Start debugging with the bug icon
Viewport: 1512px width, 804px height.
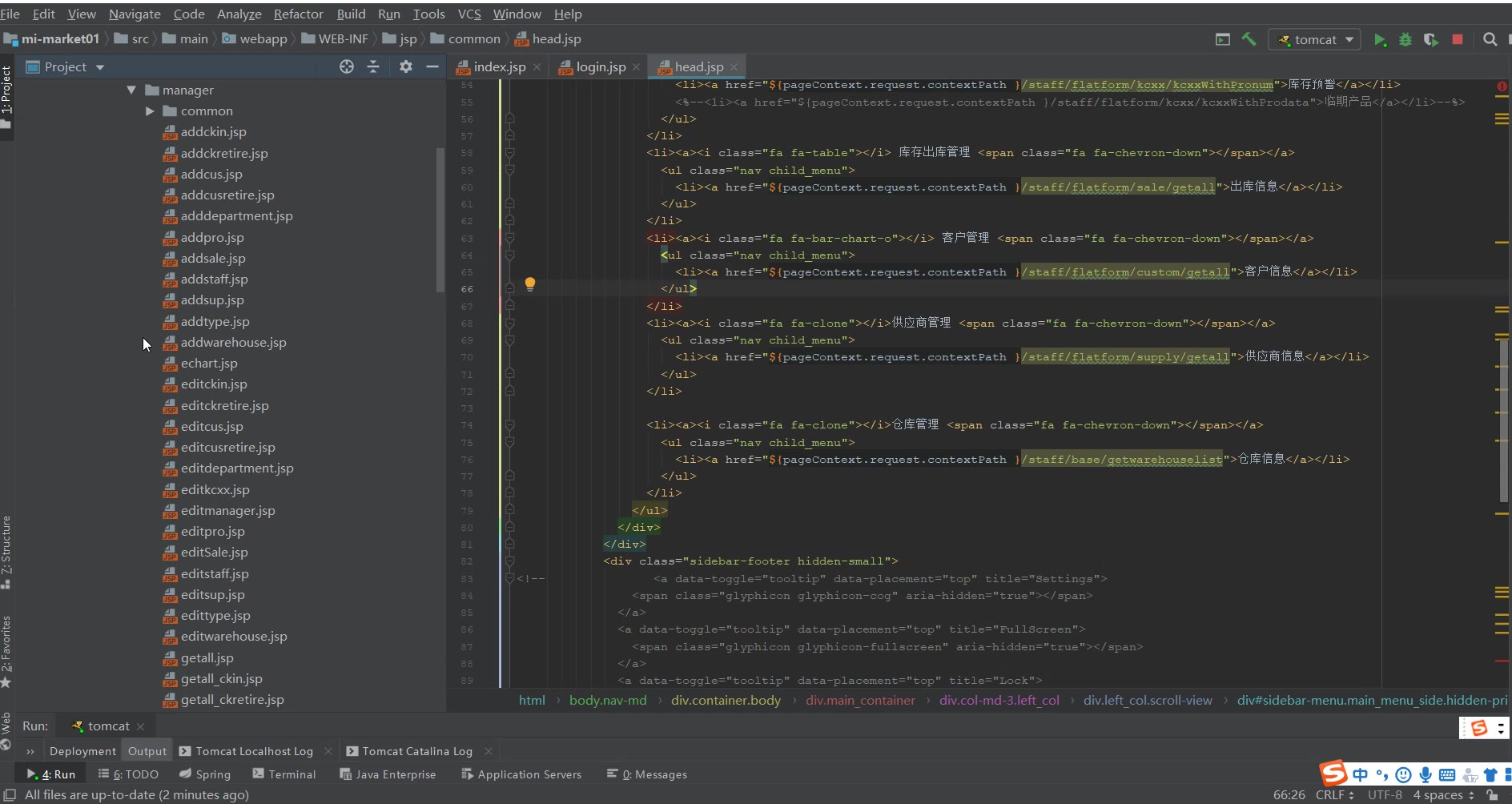point(1405,39)
